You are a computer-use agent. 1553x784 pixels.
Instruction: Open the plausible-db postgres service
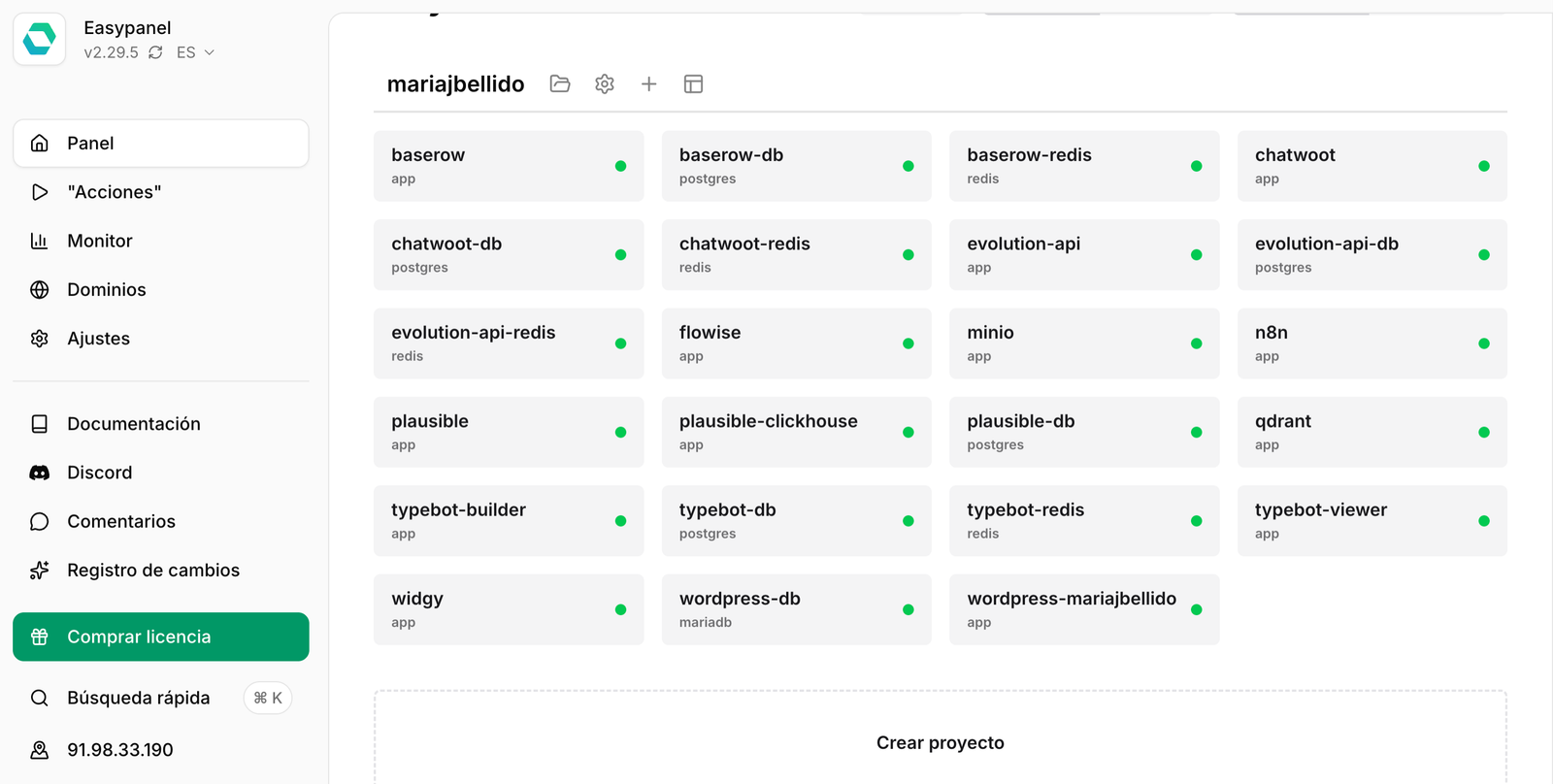[1084, 433]
